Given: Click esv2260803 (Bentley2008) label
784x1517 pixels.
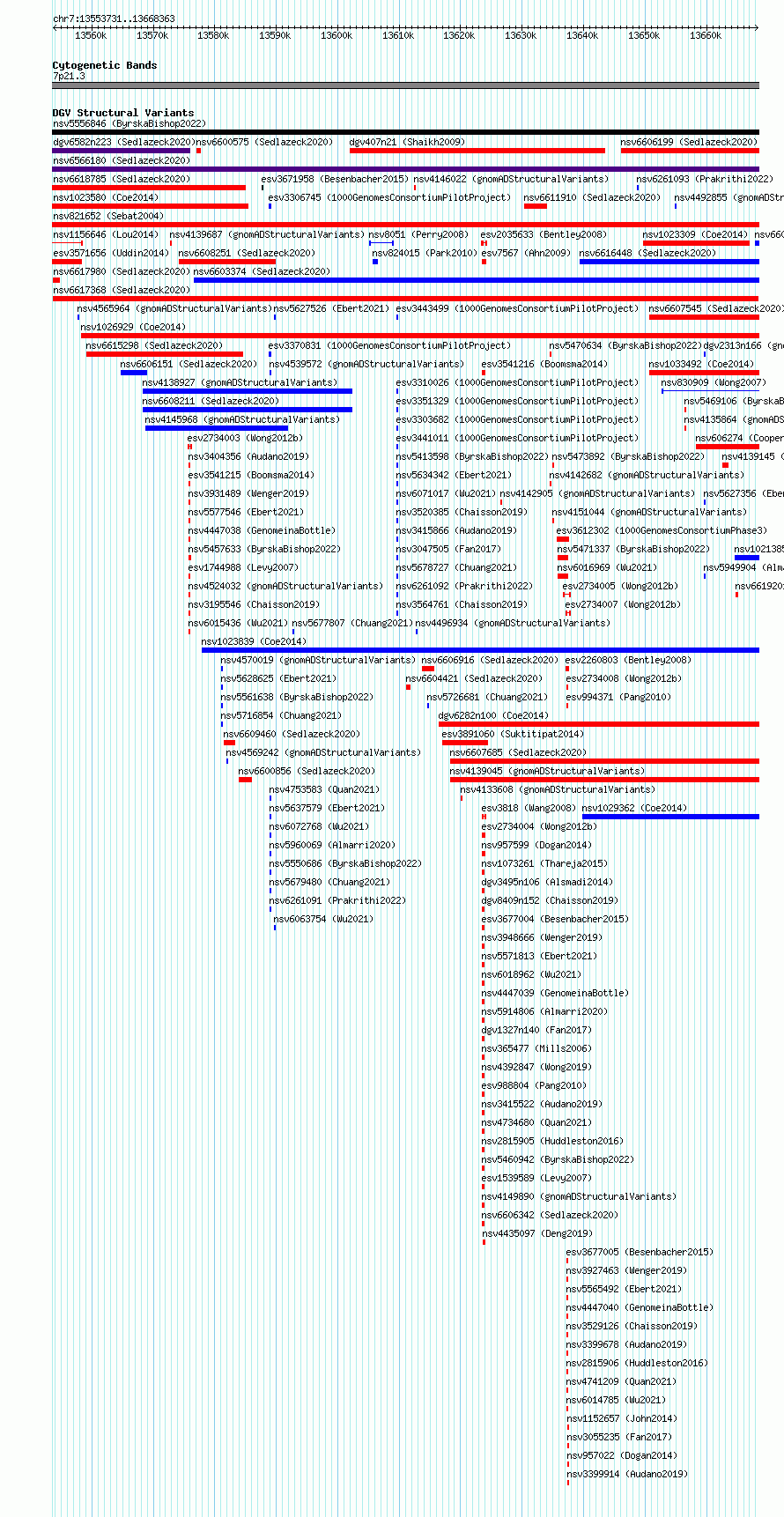Looking at the screenshot, I should pyautogui.click(x=628, y=660).
